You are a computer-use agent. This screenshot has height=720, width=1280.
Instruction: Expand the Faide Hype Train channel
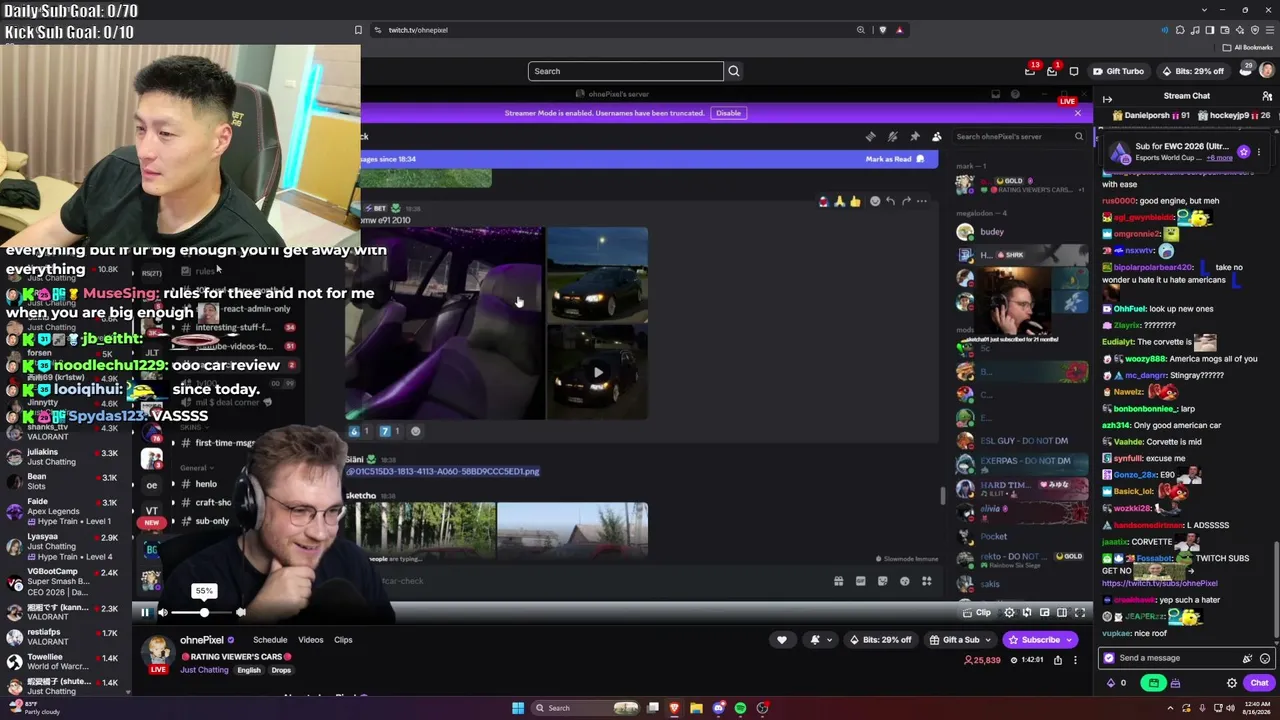coord(67,511)
